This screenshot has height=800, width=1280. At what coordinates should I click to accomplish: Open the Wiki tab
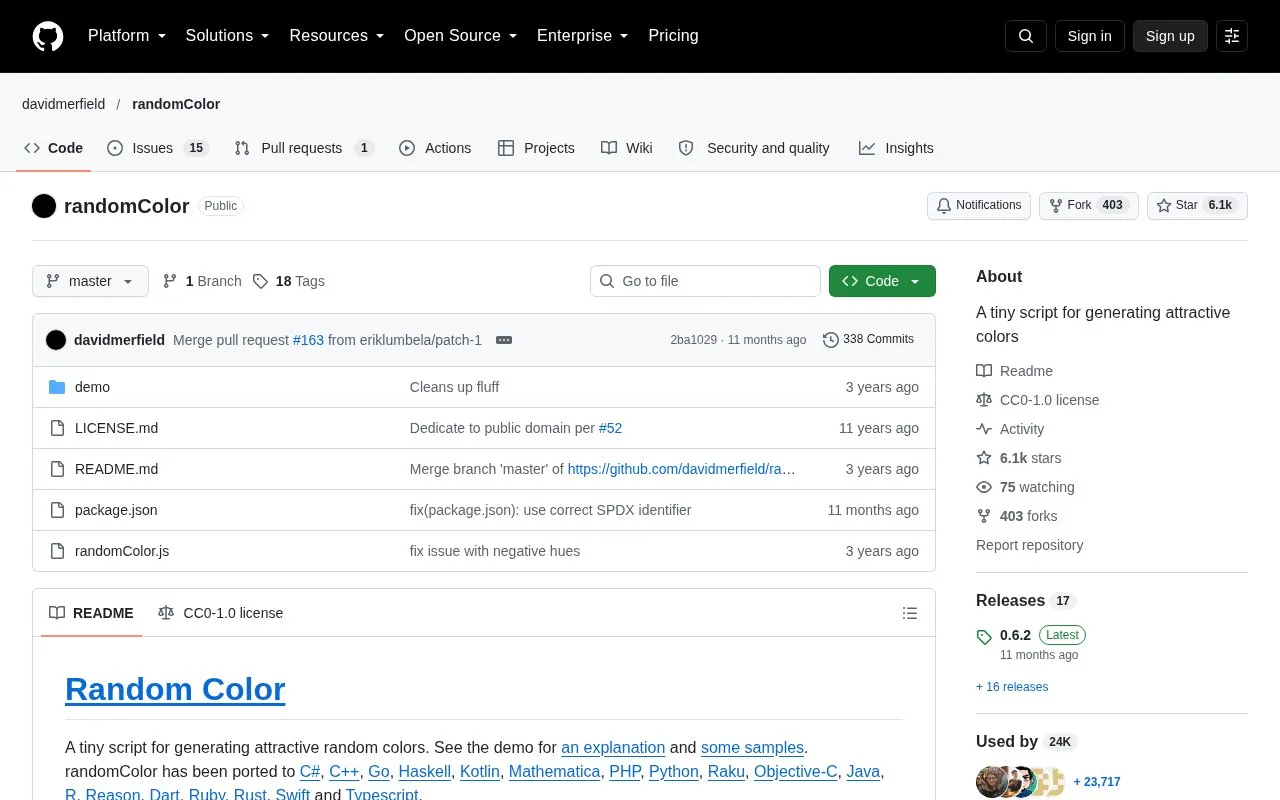click(627, 148)
